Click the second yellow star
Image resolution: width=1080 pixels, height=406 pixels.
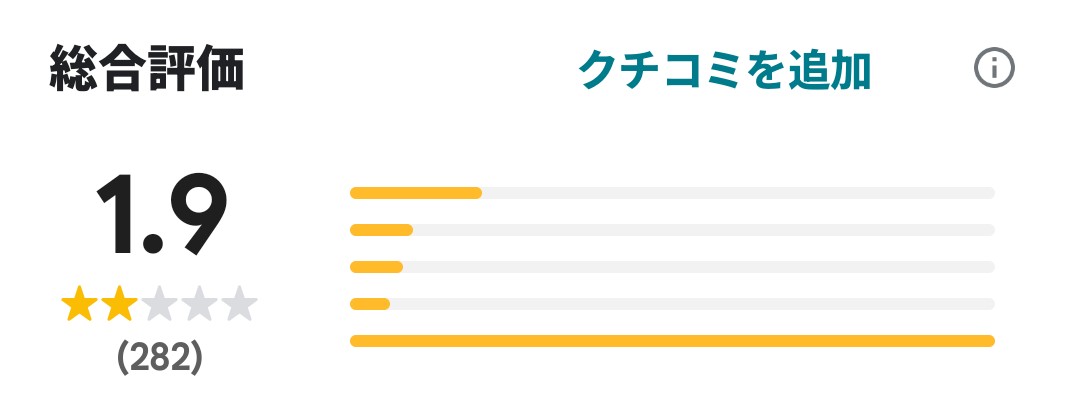(119, 304)
